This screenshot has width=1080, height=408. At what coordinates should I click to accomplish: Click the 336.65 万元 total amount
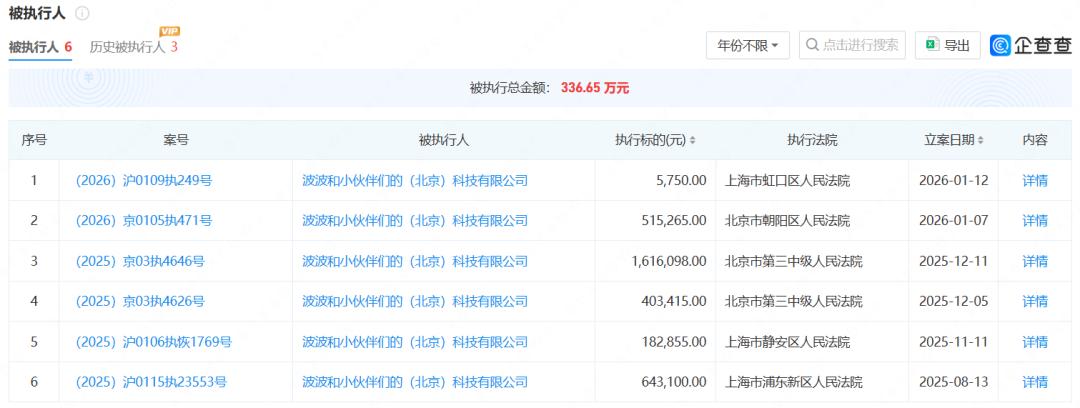[595, 88]
